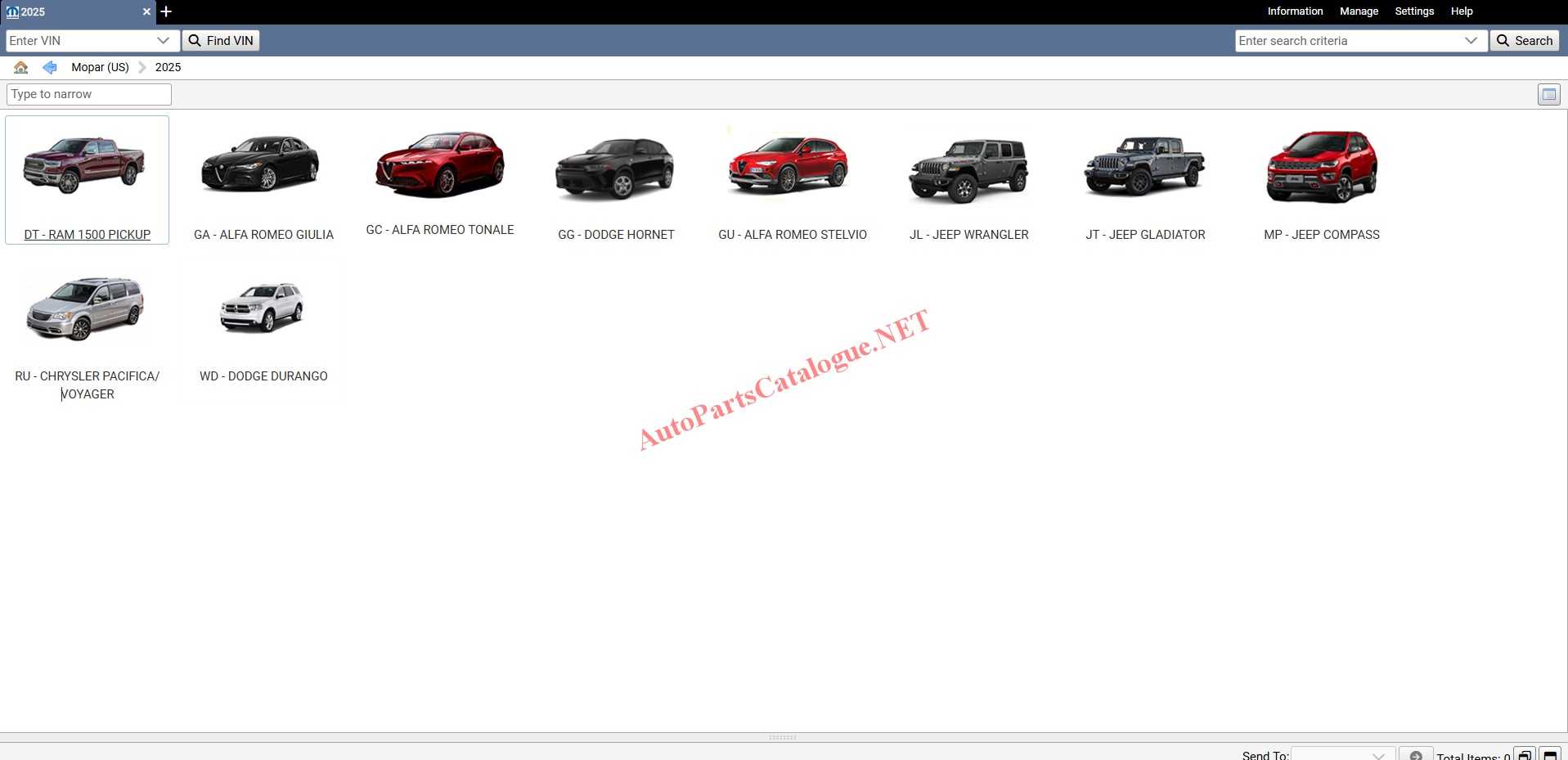Toggle the view layout icon at right

[x=1548, y=94]
